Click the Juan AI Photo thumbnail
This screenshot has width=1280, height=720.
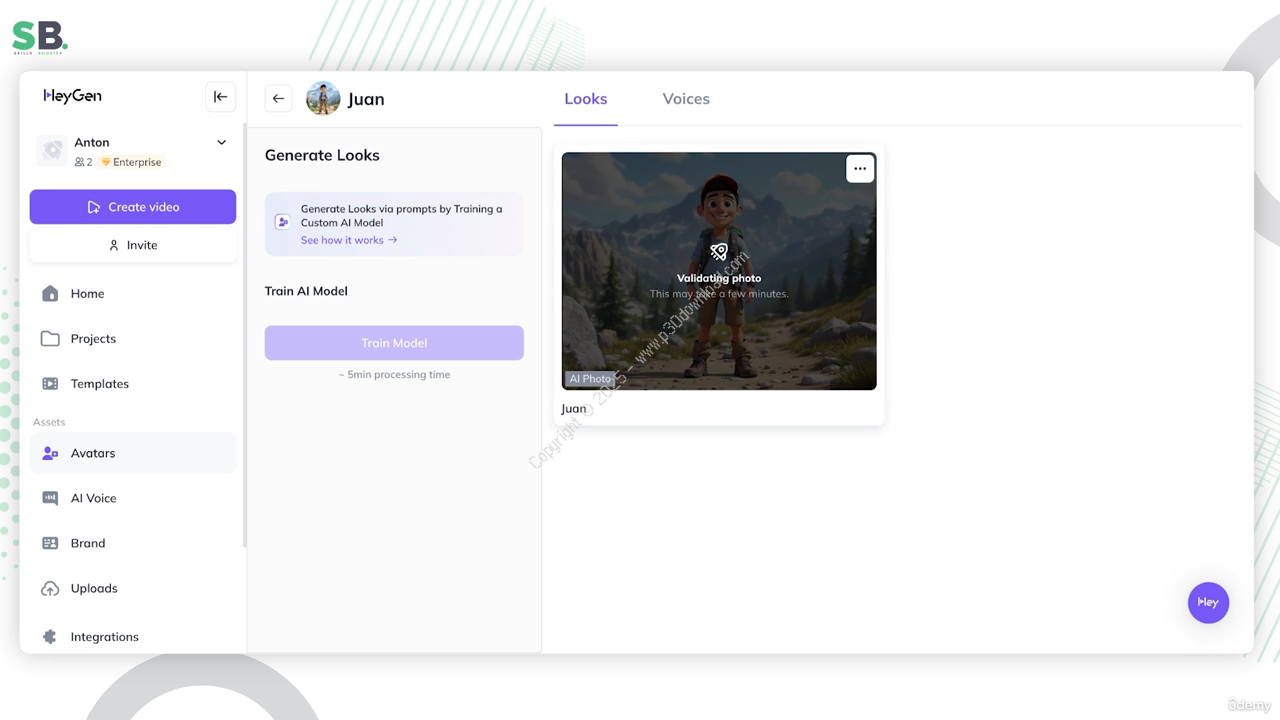[719, 271]
